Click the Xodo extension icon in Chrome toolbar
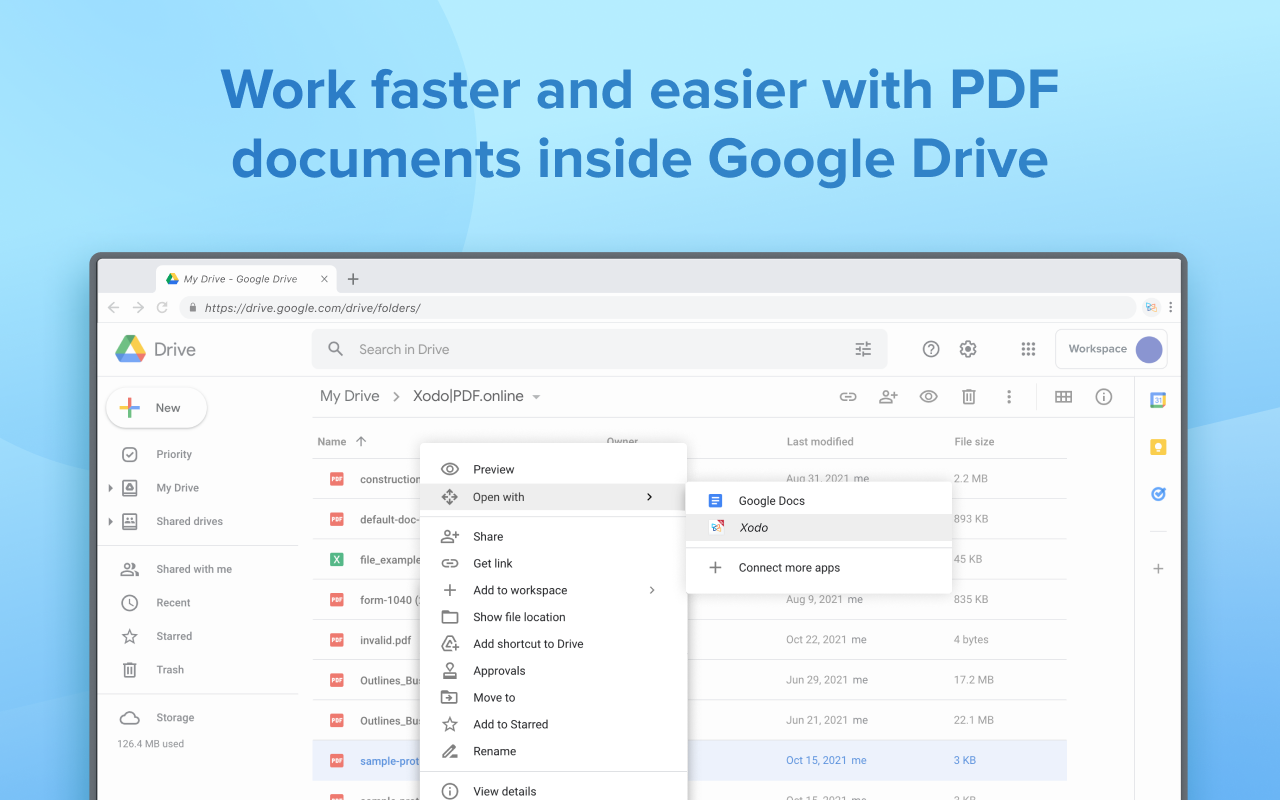 [x=1150, y=307]
